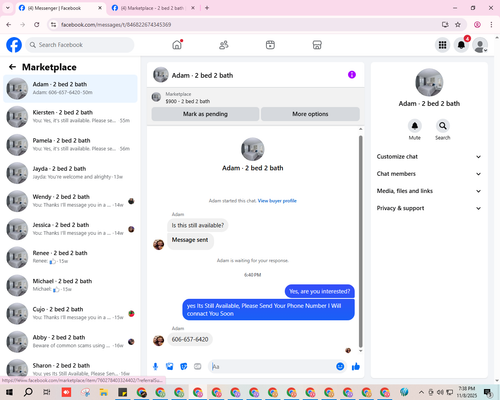Record a voice clip microphone icon
This screenshot has width=500, height=400.
pos(155,367)
